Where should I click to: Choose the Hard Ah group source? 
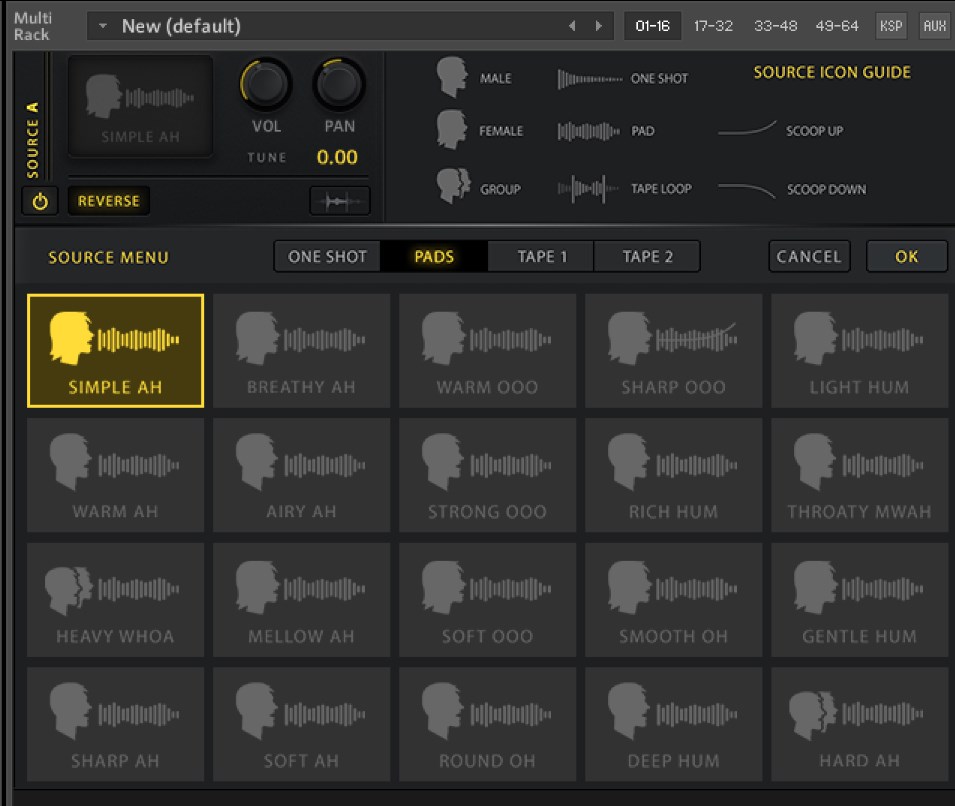coord(859,724)
